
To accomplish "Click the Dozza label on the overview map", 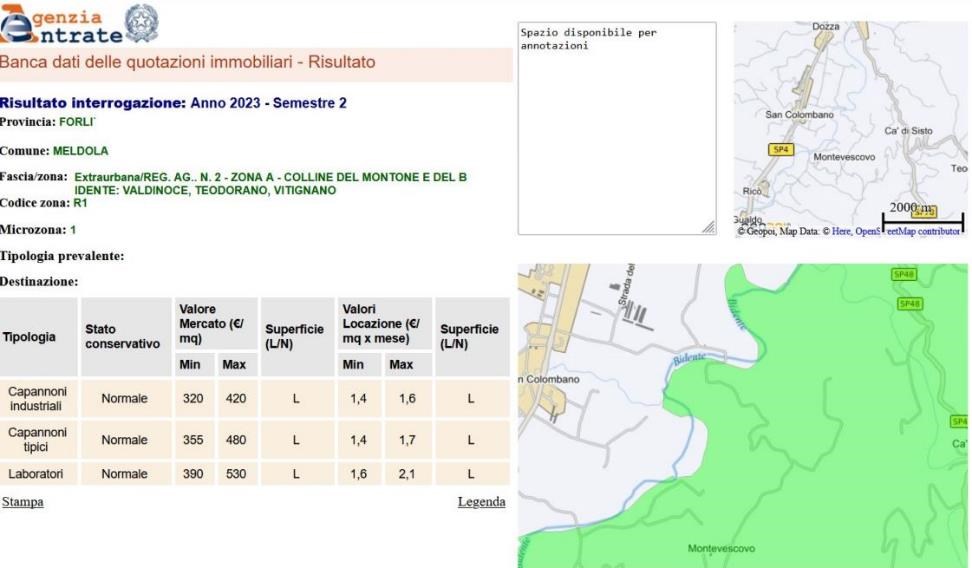I will [825, 25].
